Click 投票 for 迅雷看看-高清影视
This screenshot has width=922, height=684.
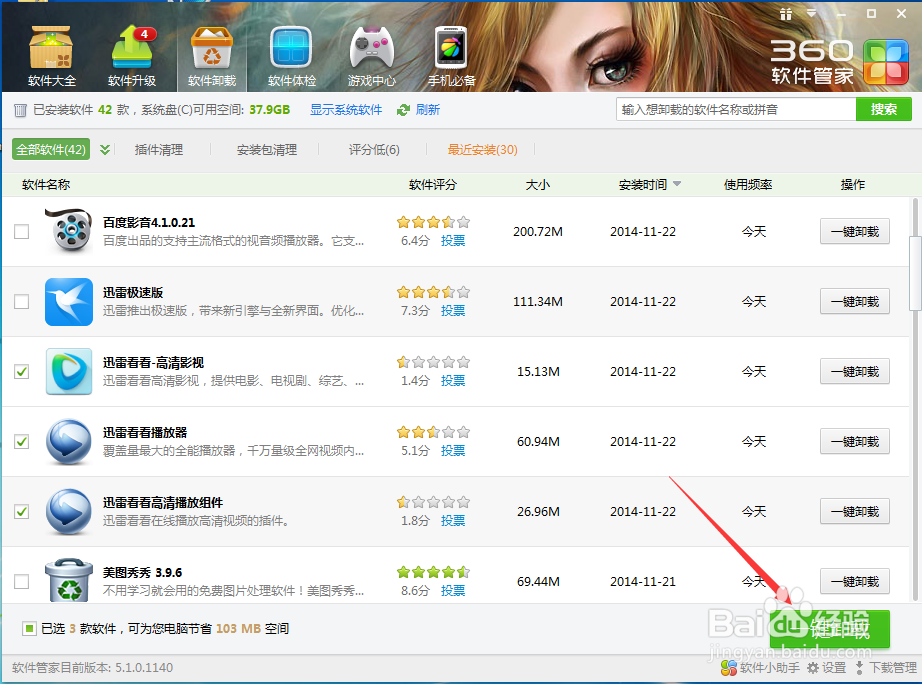point(453,381)
